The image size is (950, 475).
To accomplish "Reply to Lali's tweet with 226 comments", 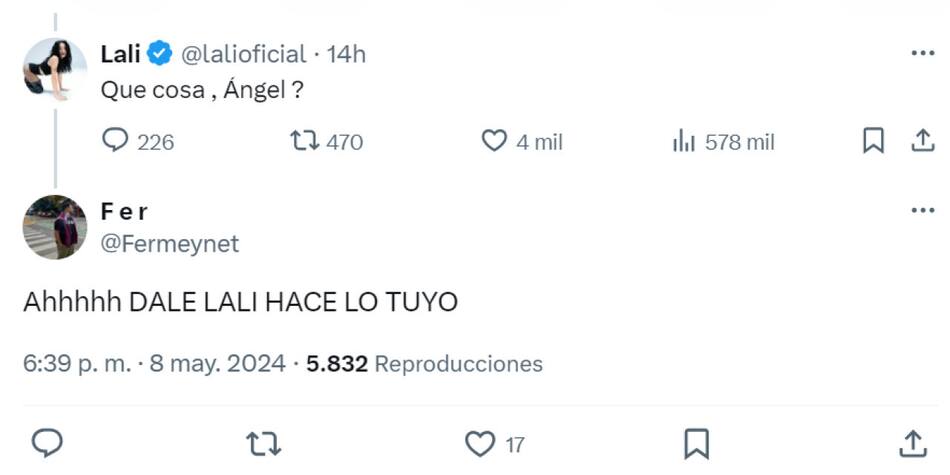I will click(117, 142).
